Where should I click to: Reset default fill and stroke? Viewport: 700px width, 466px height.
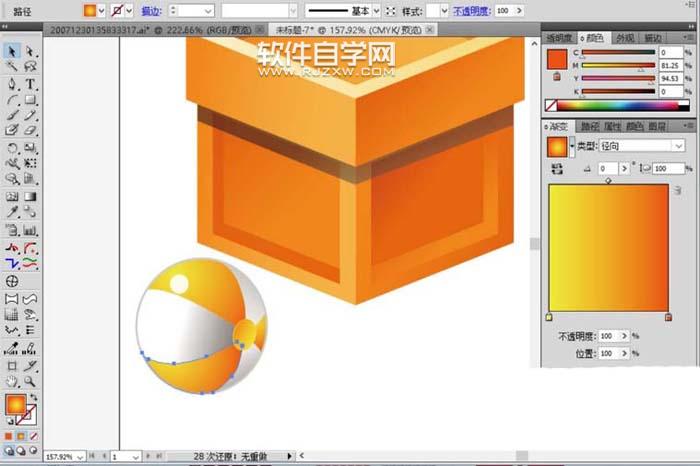(10, 421)
